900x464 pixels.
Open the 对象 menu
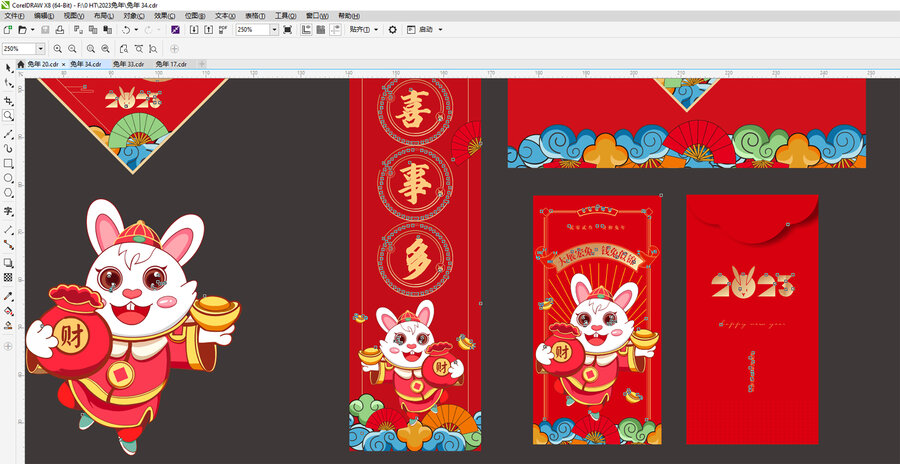point(134,16)
